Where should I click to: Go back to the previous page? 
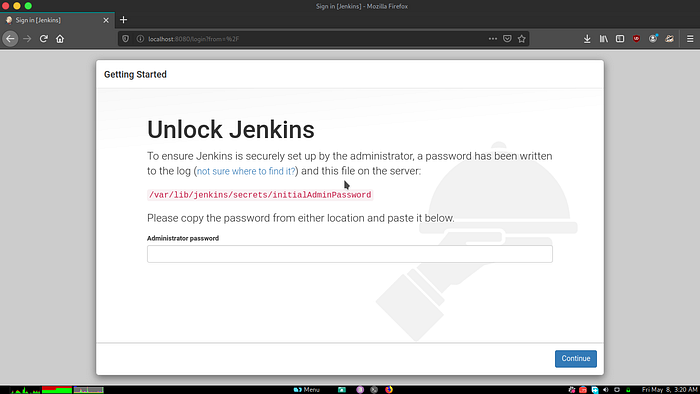10,39
